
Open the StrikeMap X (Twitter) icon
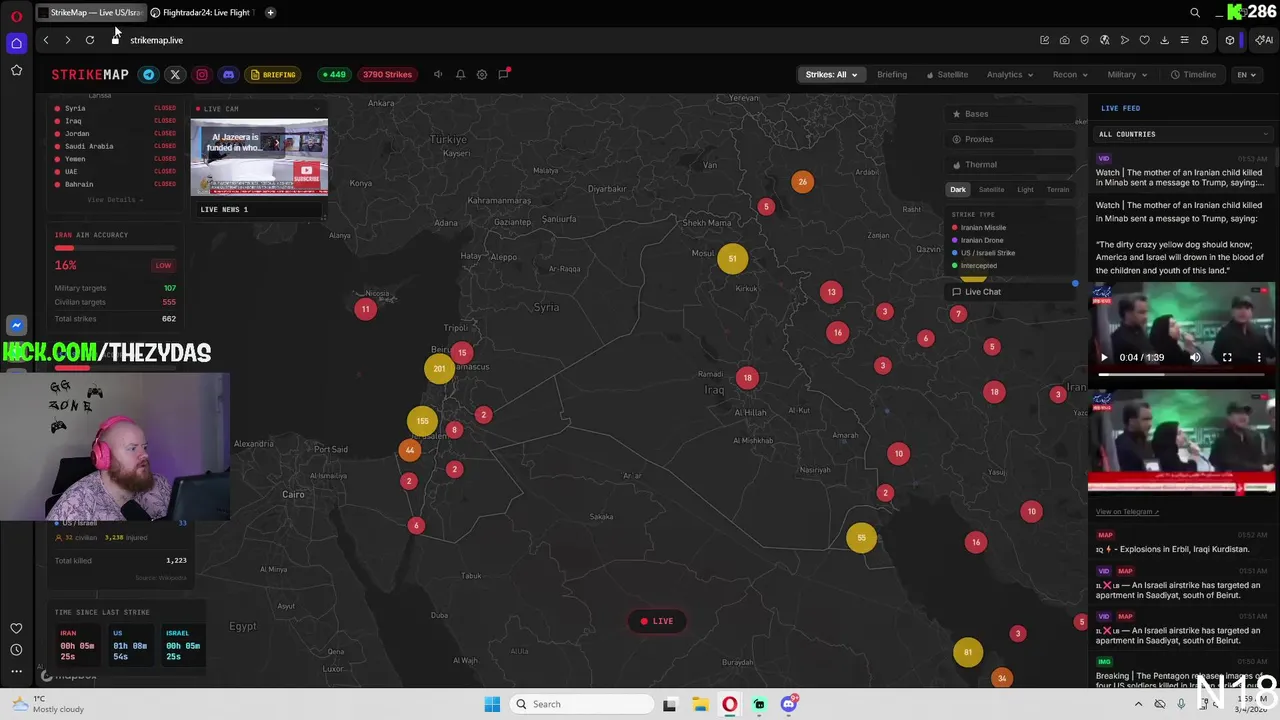coord(175,75)
